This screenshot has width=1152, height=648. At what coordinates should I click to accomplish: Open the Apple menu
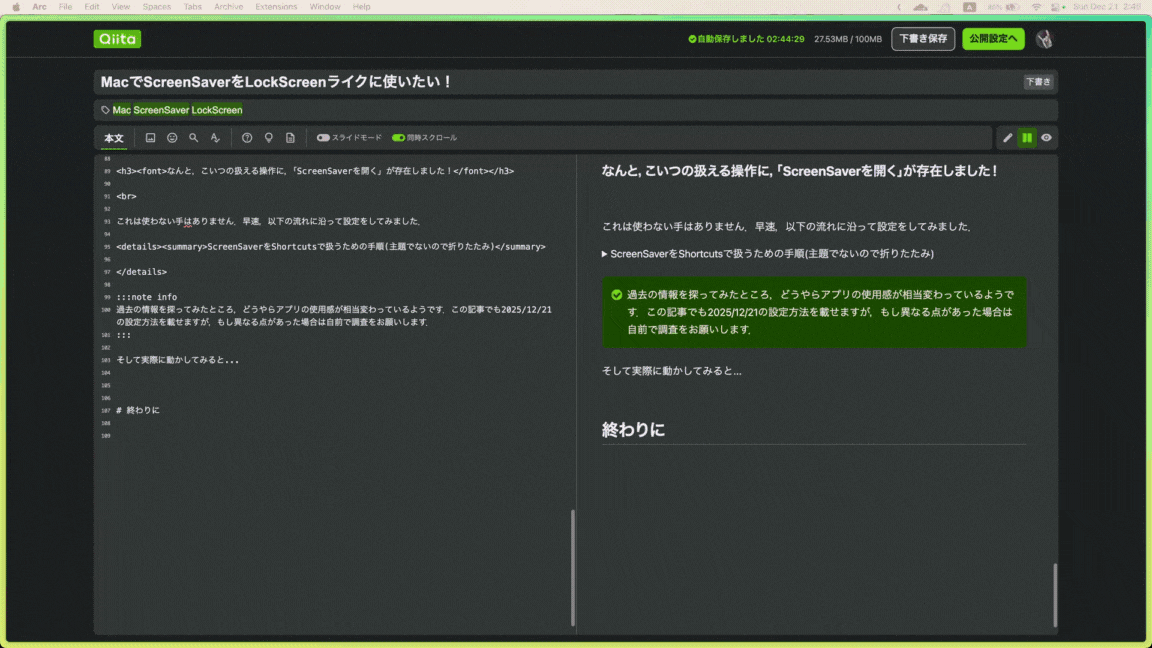(15, 7)
